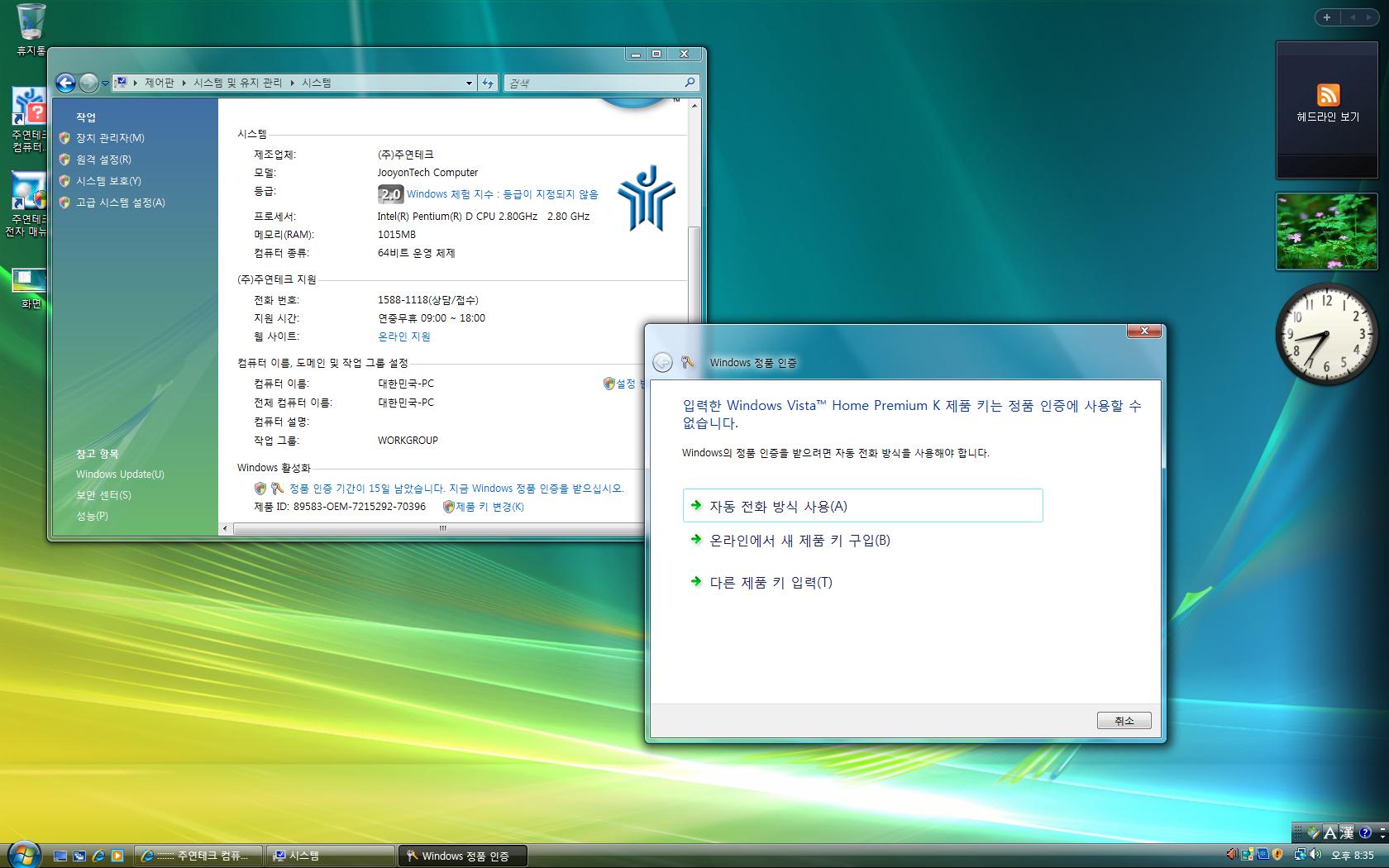Click the search magnifier in the System window
The image size is (1389, 868).
(x=690, y=83)
